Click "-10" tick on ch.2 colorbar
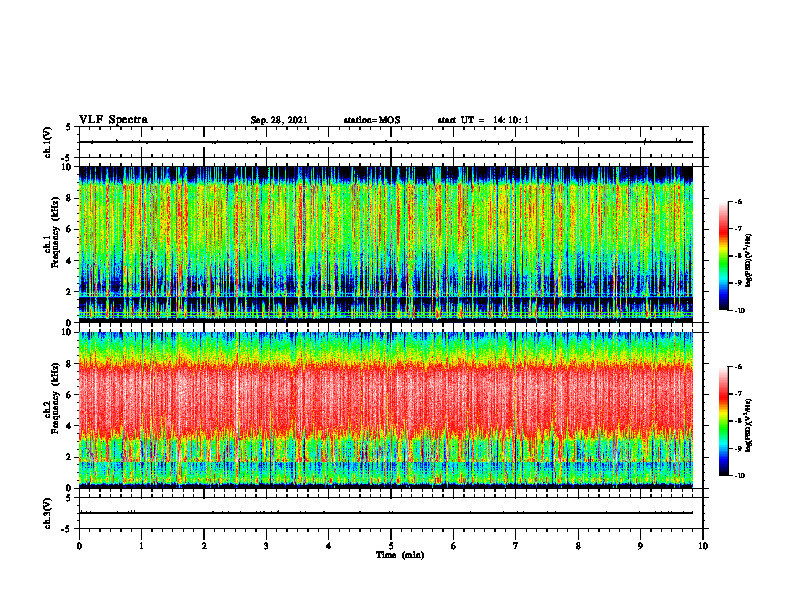792x612 pixels. [x=739, y=476]
